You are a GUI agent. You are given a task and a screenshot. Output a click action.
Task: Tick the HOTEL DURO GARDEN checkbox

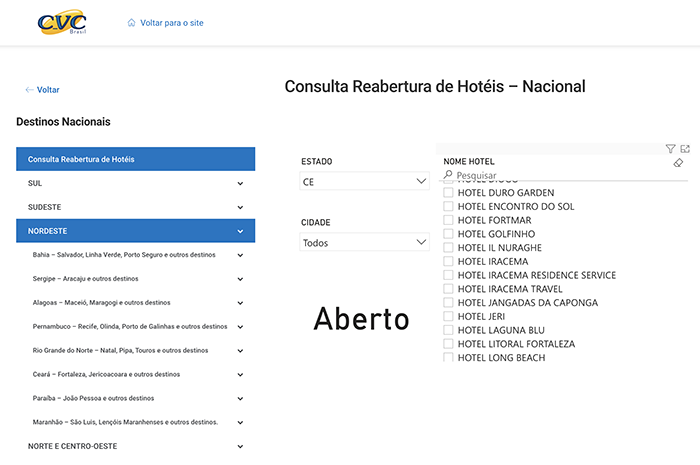click(x=448, y=192)
